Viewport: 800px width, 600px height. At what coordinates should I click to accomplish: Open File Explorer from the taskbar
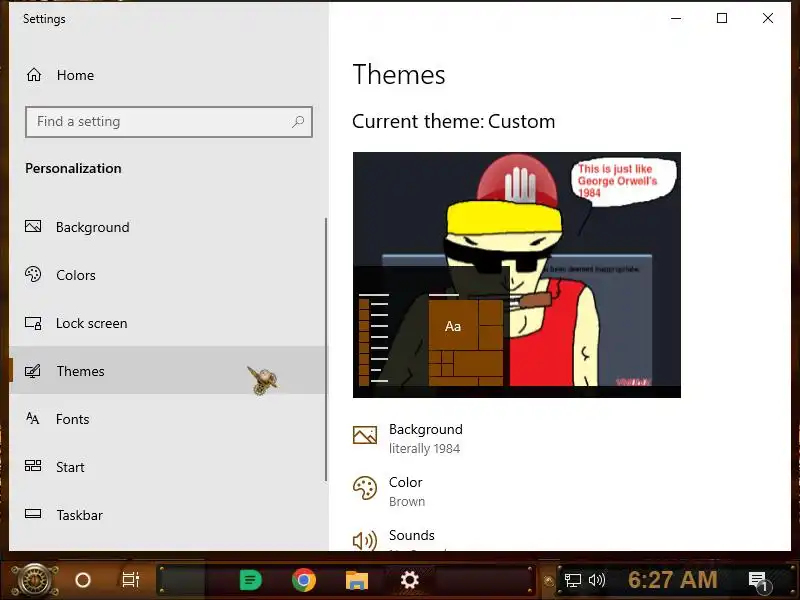point(357,580)
